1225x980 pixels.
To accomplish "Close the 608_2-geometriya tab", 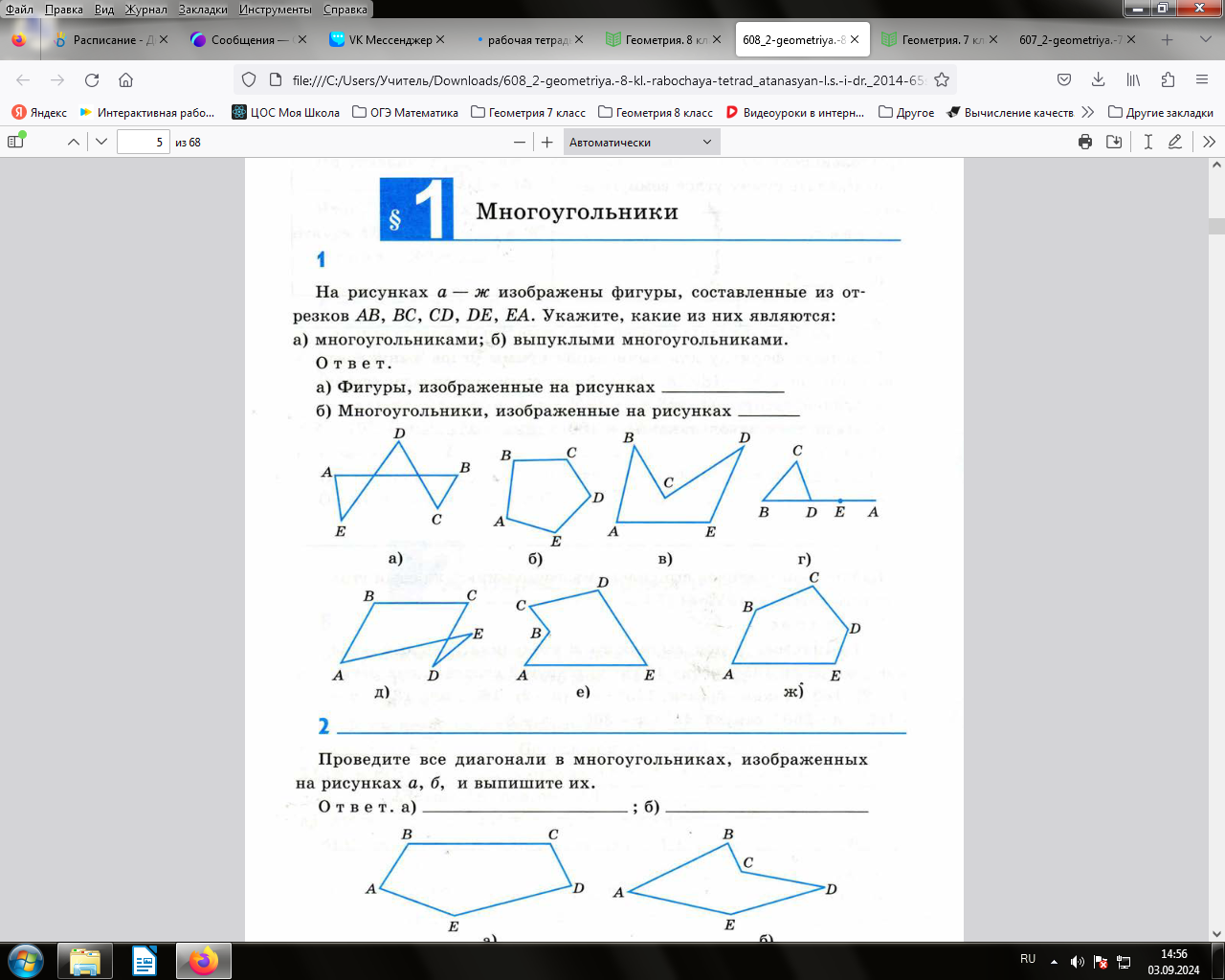I will click(x=855, y=40).
